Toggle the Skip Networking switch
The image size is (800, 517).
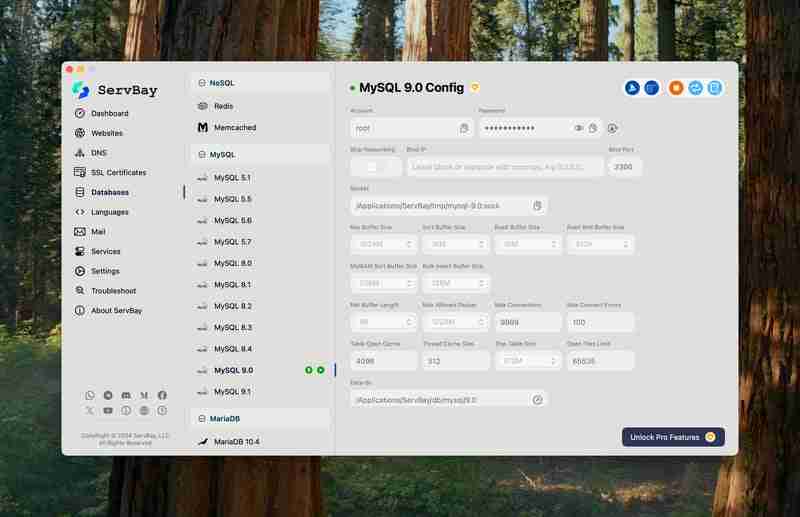pyautogui.click(x=375, y=167)
